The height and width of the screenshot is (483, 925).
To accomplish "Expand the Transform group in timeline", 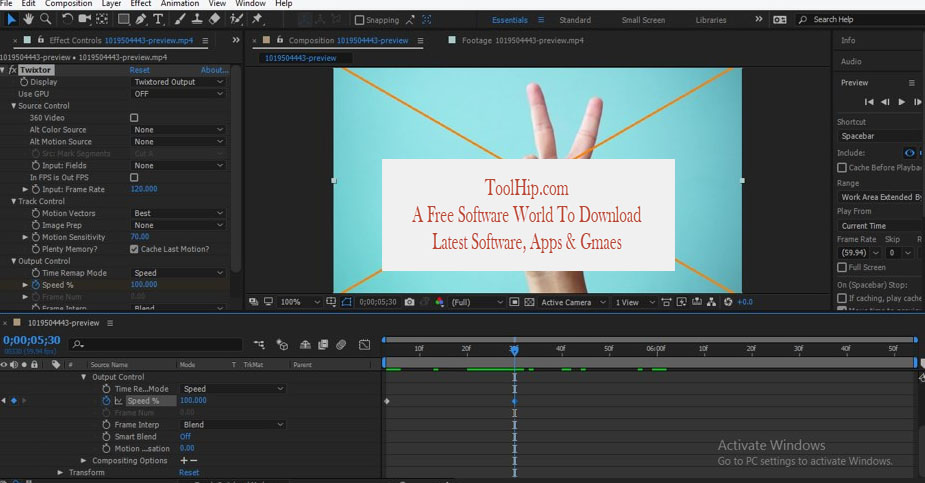I will click(x=60, y=473).
